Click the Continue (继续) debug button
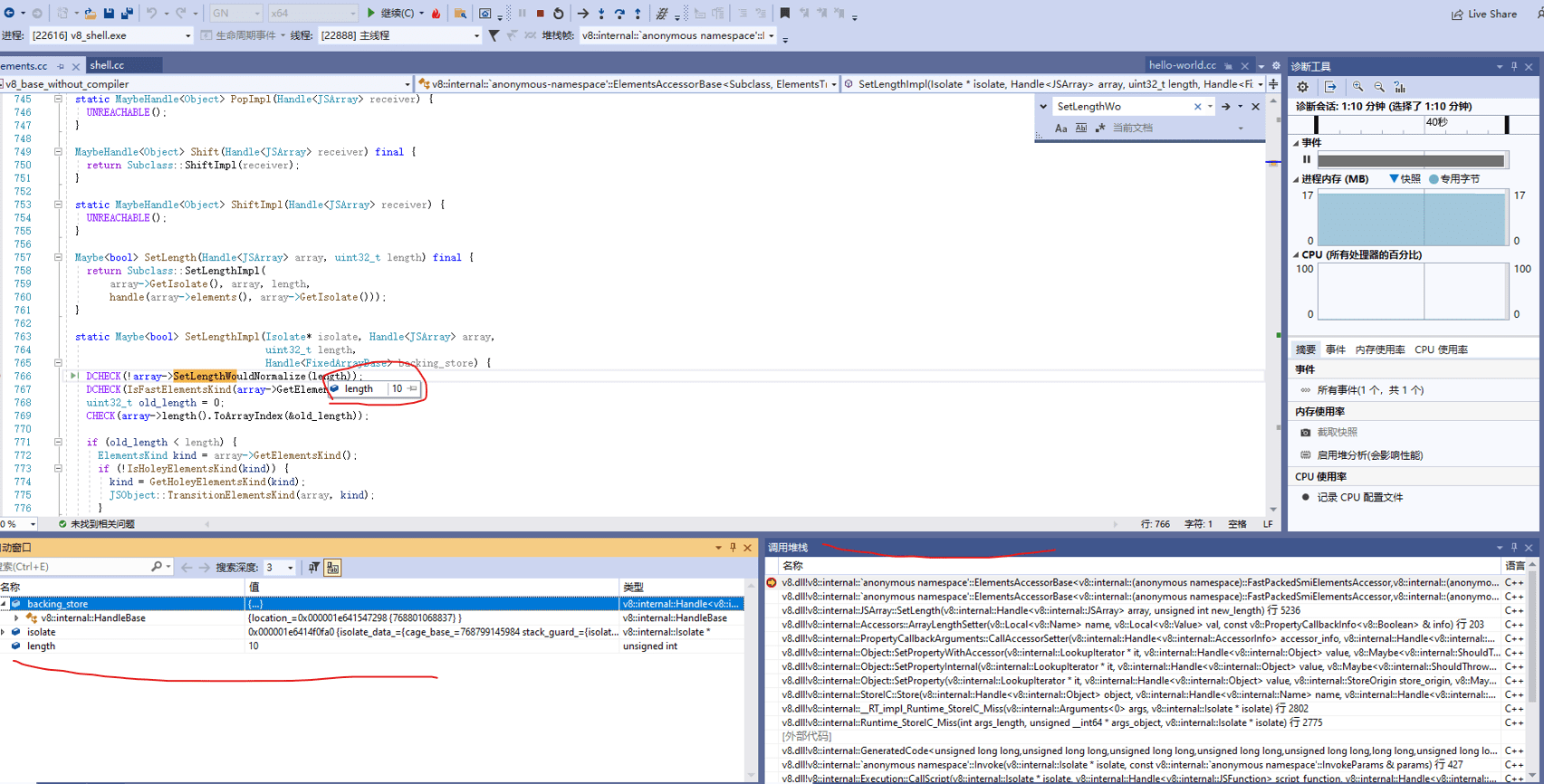 (390, 14)
